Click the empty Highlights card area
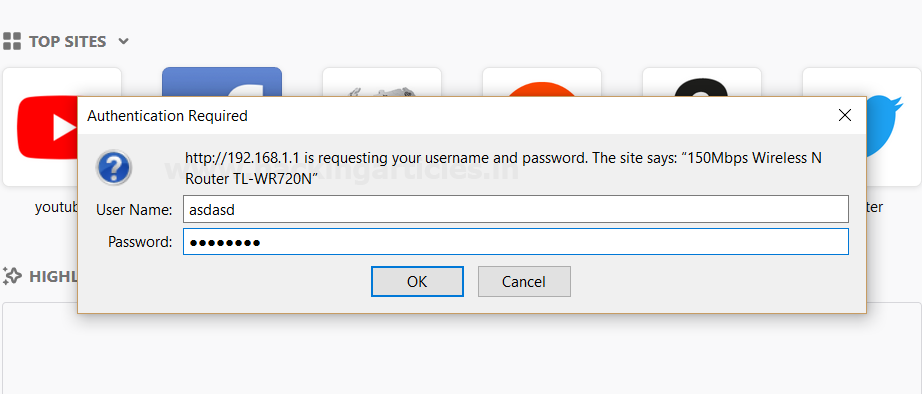 coord(462,353)
